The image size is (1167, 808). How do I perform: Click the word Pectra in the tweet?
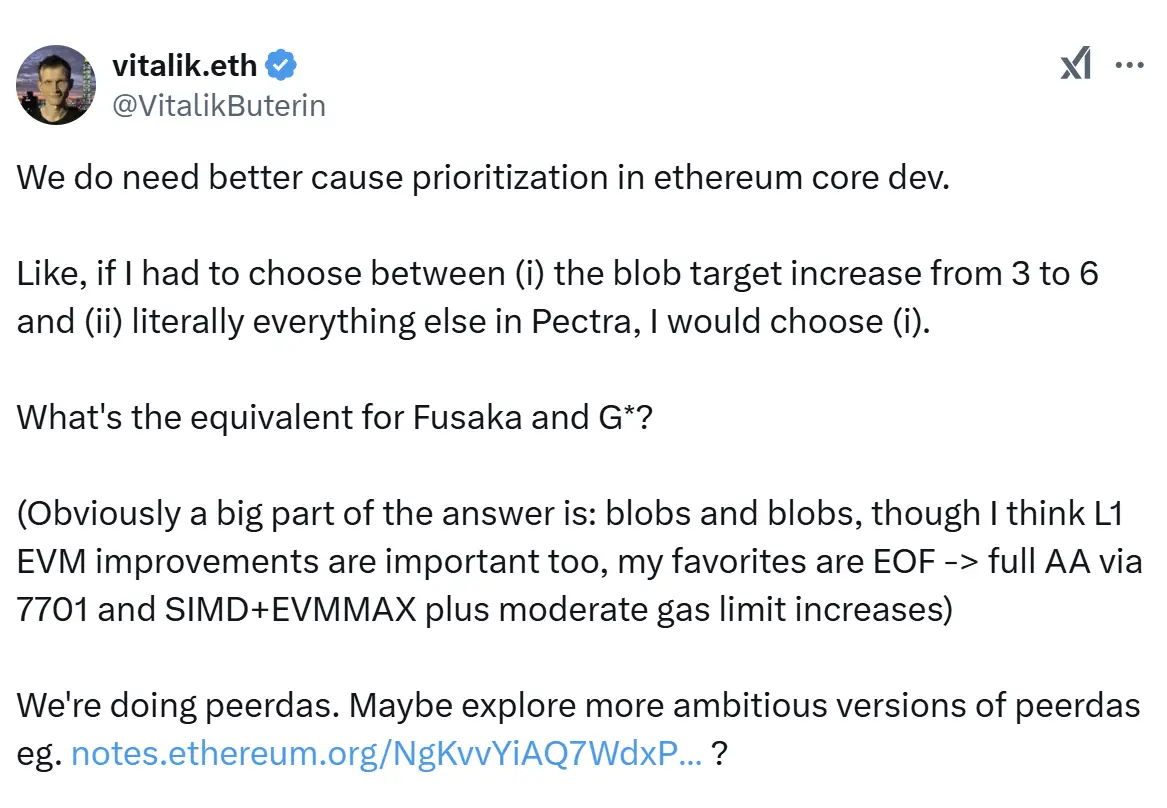coord(572,321)
